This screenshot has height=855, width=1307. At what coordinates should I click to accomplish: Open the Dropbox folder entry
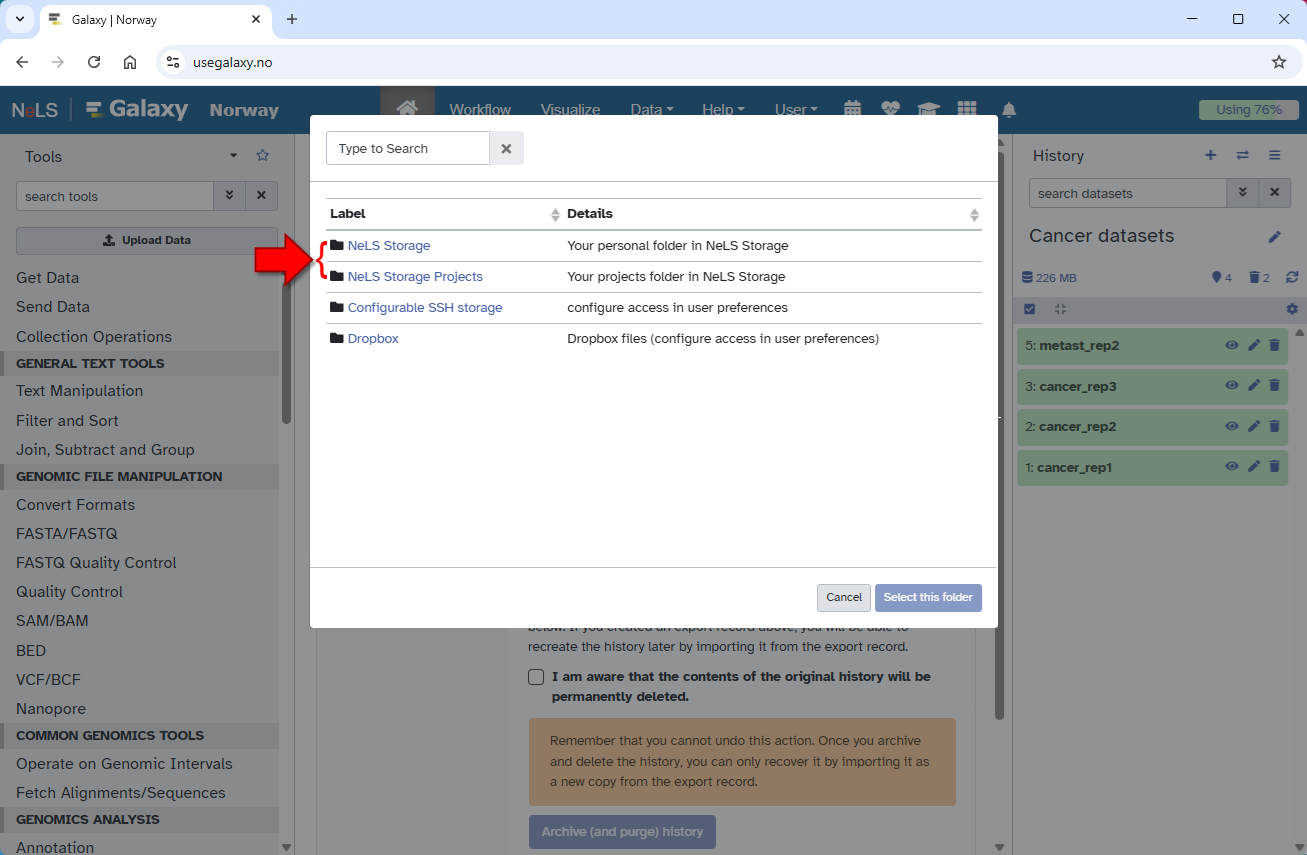[x=372, y=339]
